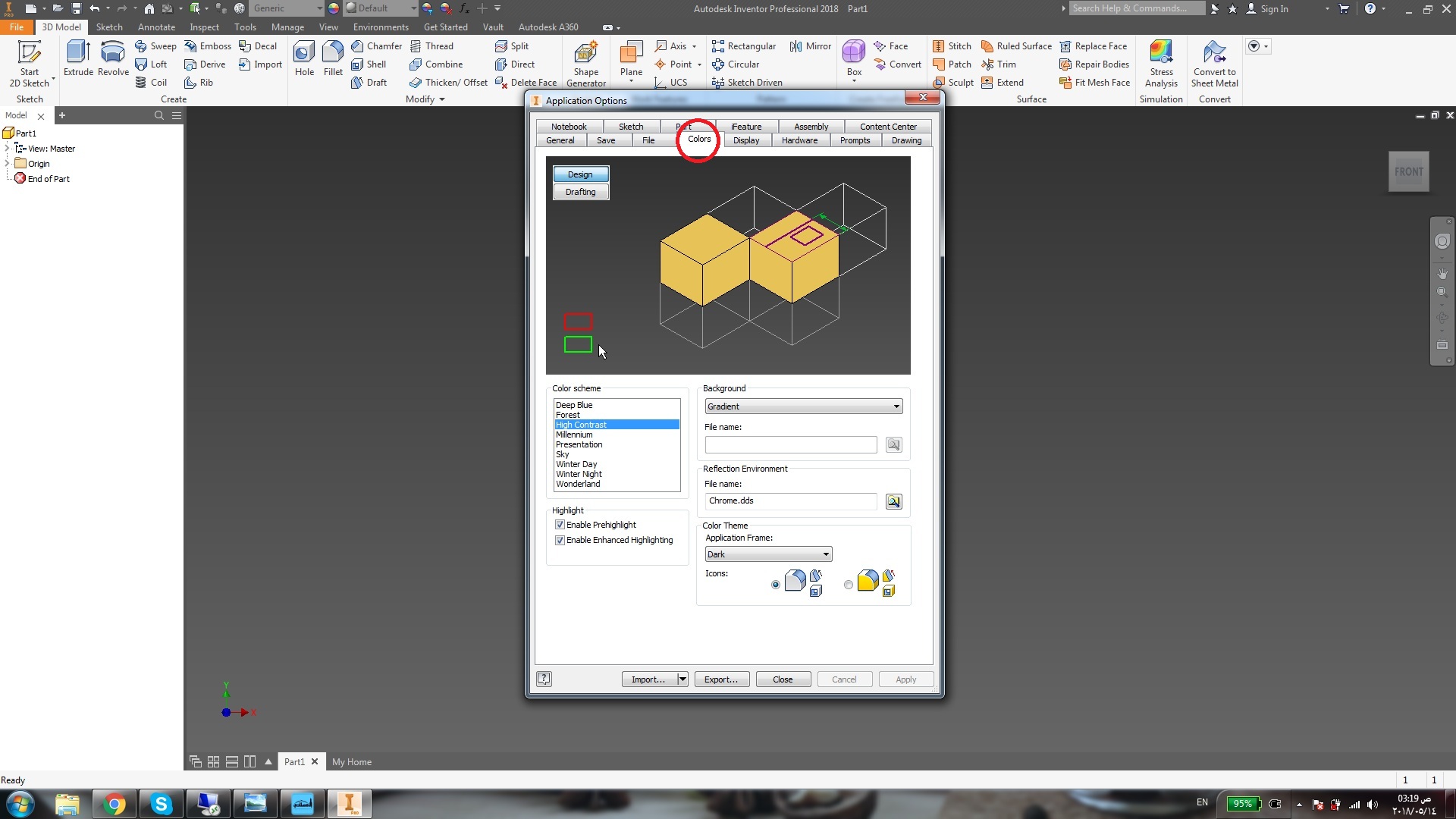The height and width of the screenshot is (819, 1456).
Task: Switch to the Display tab
Action: click(745, 140)
